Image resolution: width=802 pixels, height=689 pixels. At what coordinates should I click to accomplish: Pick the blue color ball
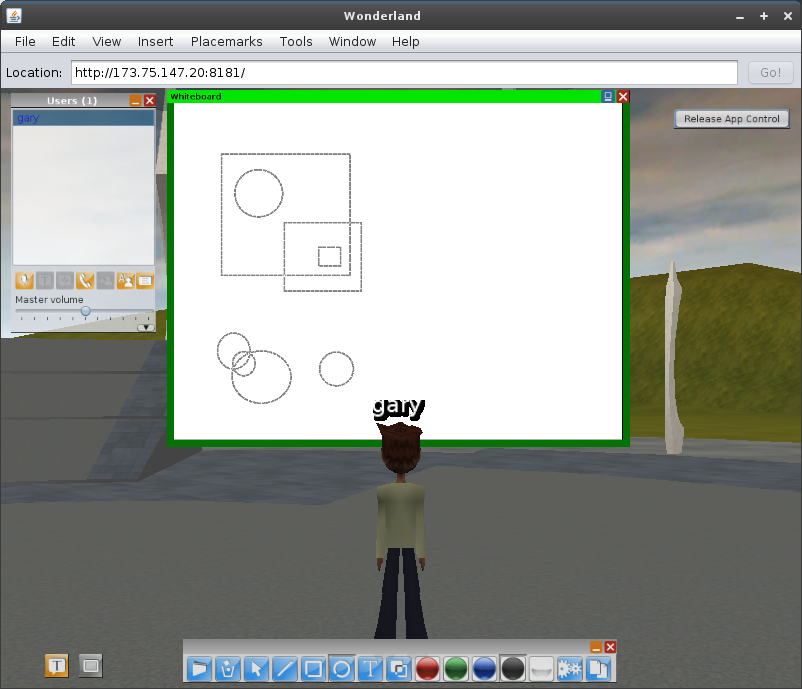tap(484, 668)
